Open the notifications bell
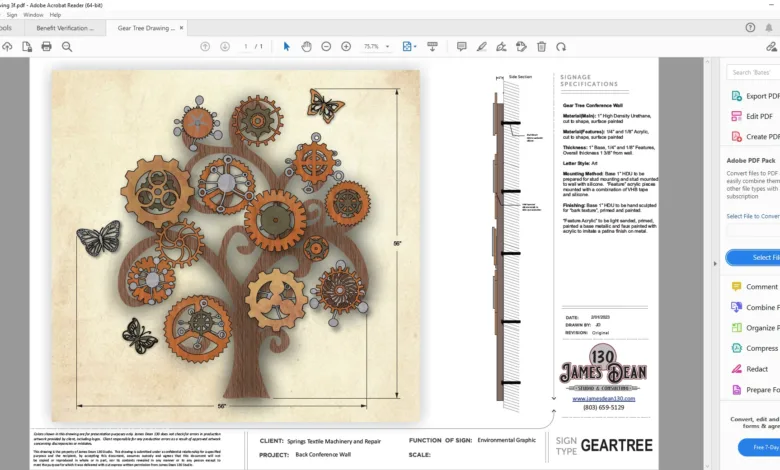This screenshot has height=470, width=780. [769, 28]
